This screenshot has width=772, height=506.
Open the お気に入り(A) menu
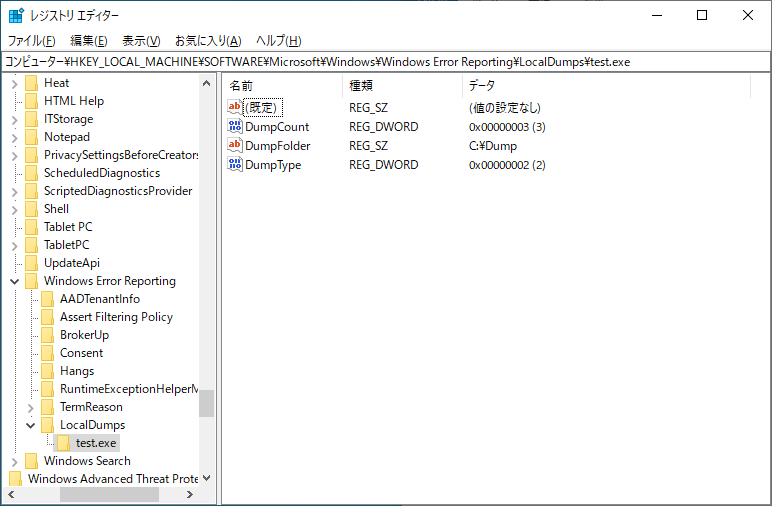click(208, 41)
